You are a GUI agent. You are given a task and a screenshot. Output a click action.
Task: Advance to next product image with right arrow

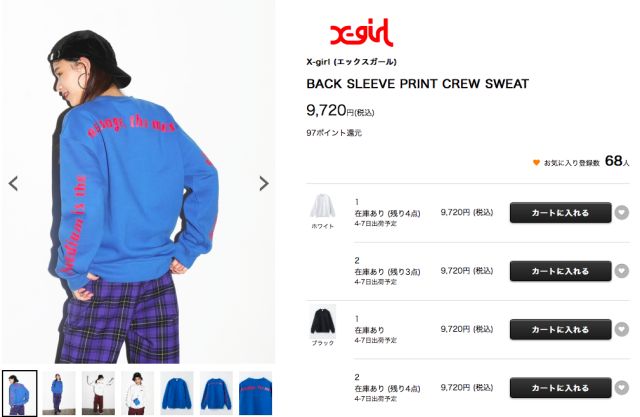click(x=264, y=184)
